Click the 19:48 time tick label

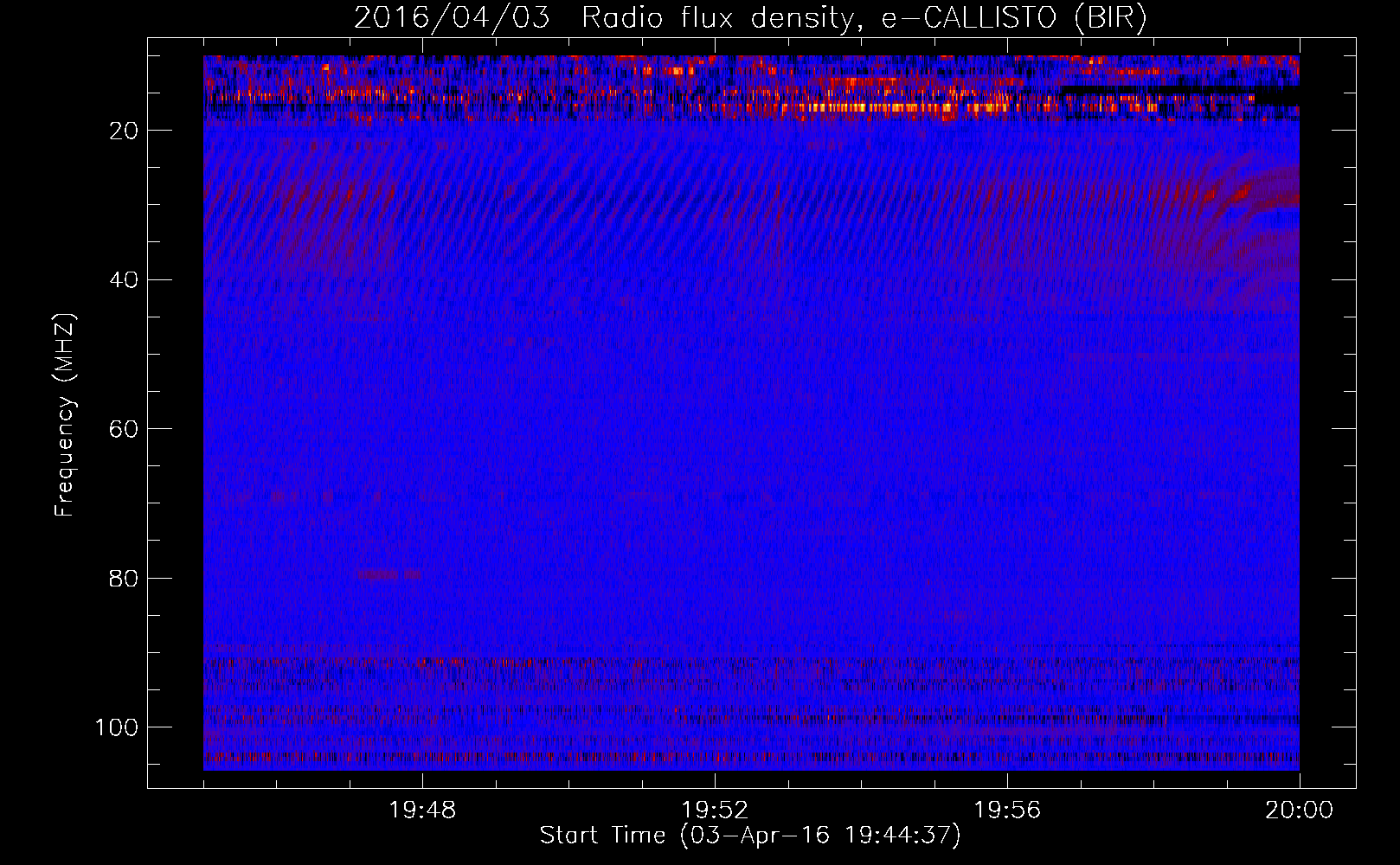click(x=422, y=811)
